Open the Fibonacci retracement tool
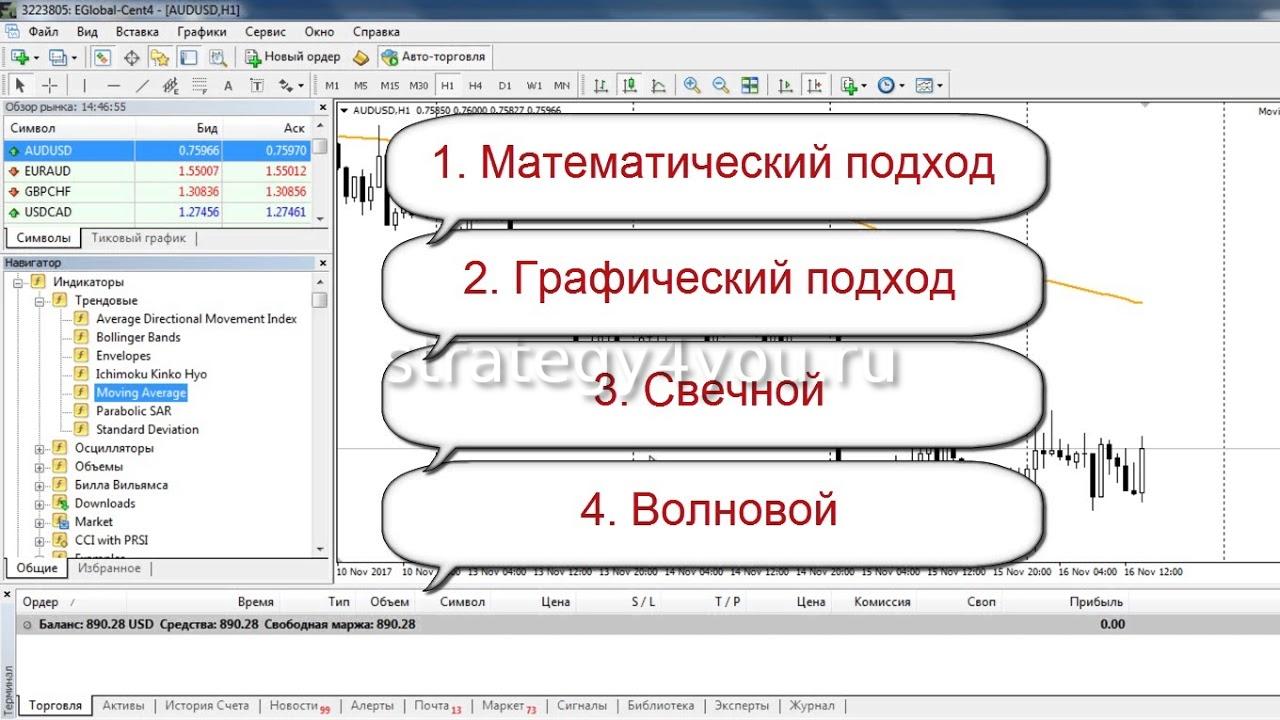Viewport: 1280px width, 720px height. 199,85
